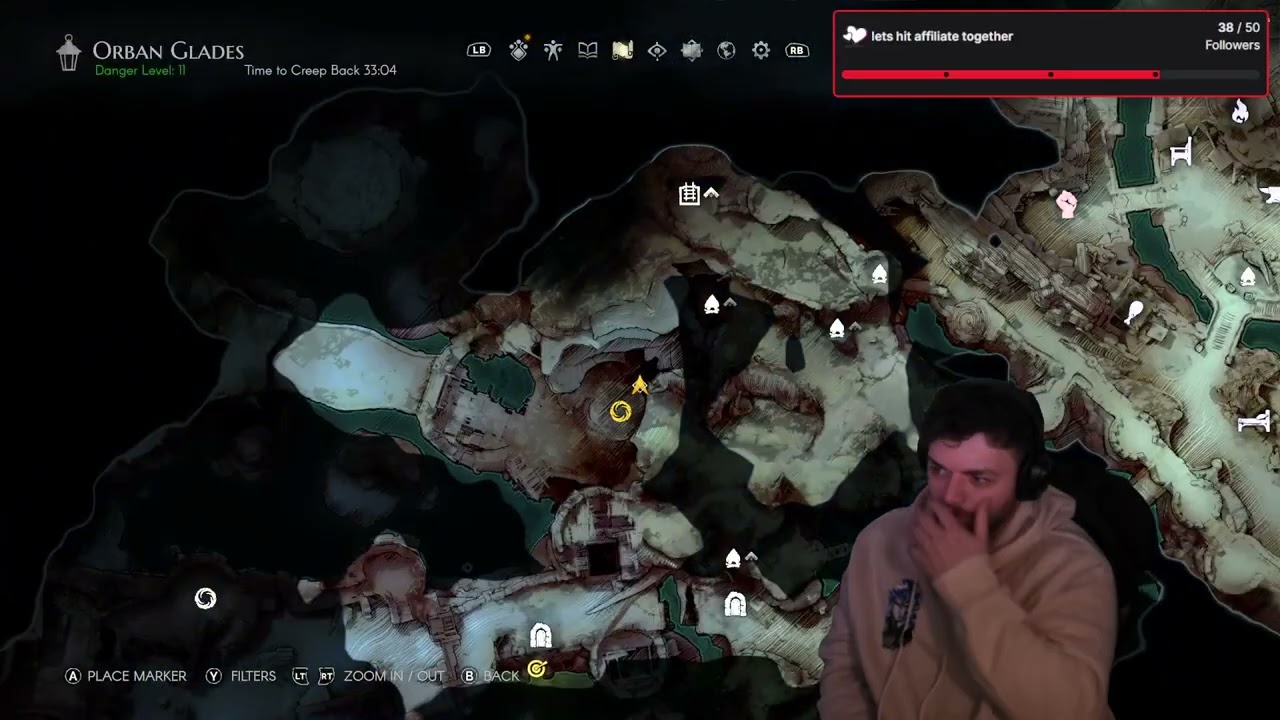
Task: Click the LB previous-tab button
Action: (x=479, y=50)
